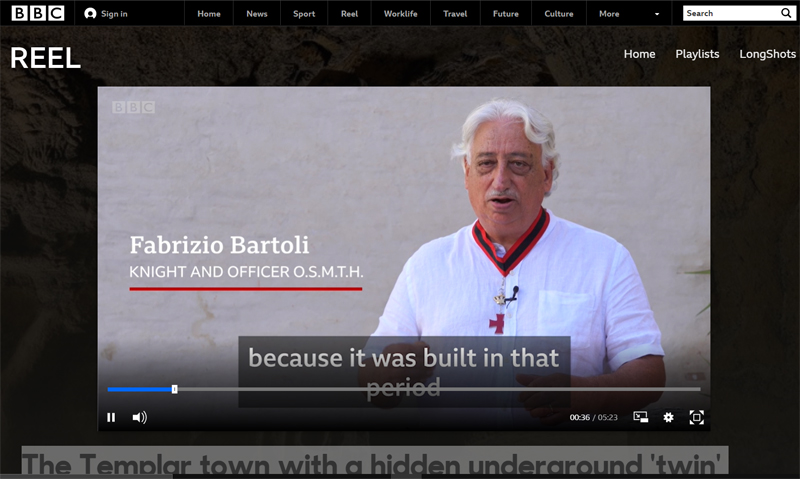This screenshot has width=800, height=479.
Task: Click the BBC logo
Action: [x=38, y=13]
